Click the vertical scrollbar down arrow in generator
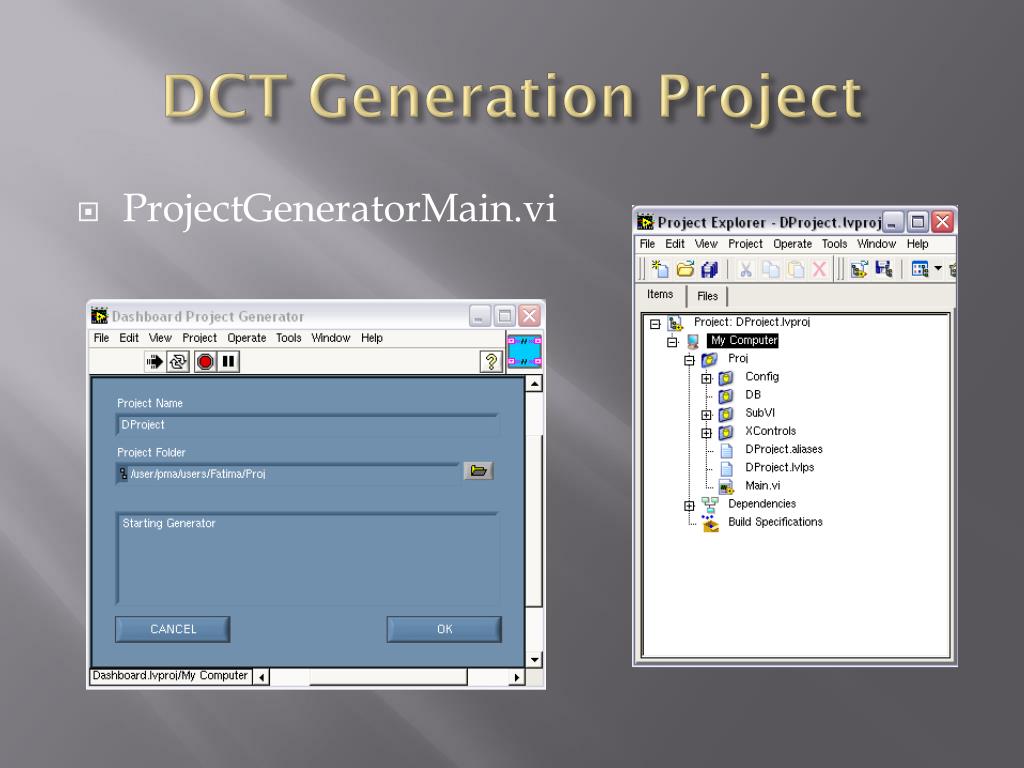The height and width of the screenshot is (768, 1024). [534, 660]
